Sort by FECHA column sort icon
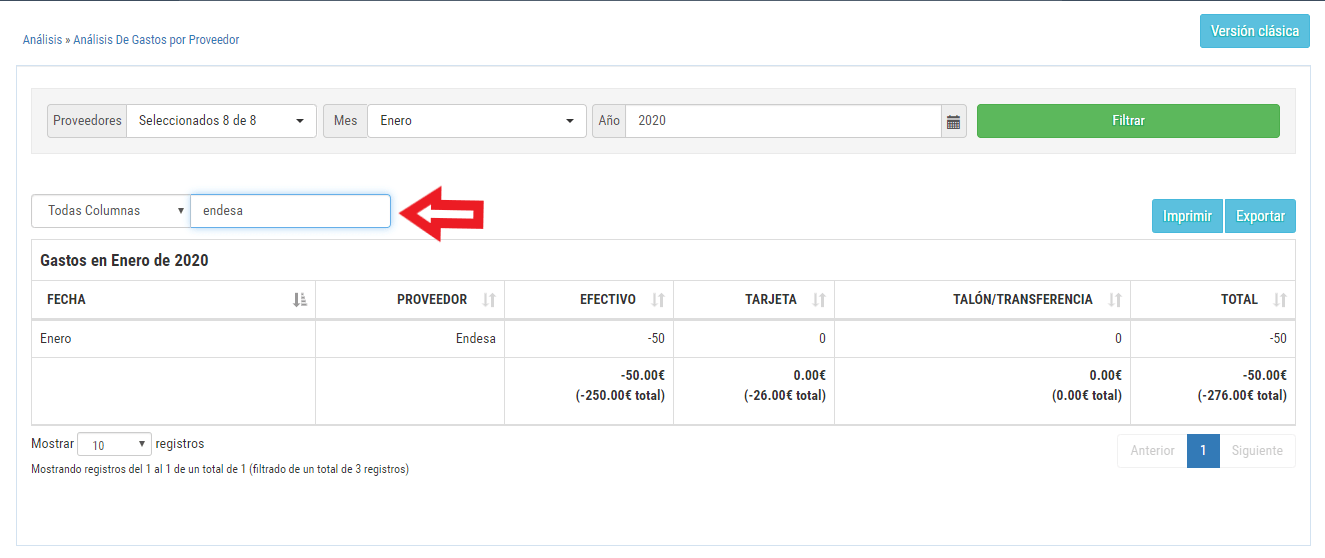This screenshot has width=1325, height=558. click(x=300, y=300)
